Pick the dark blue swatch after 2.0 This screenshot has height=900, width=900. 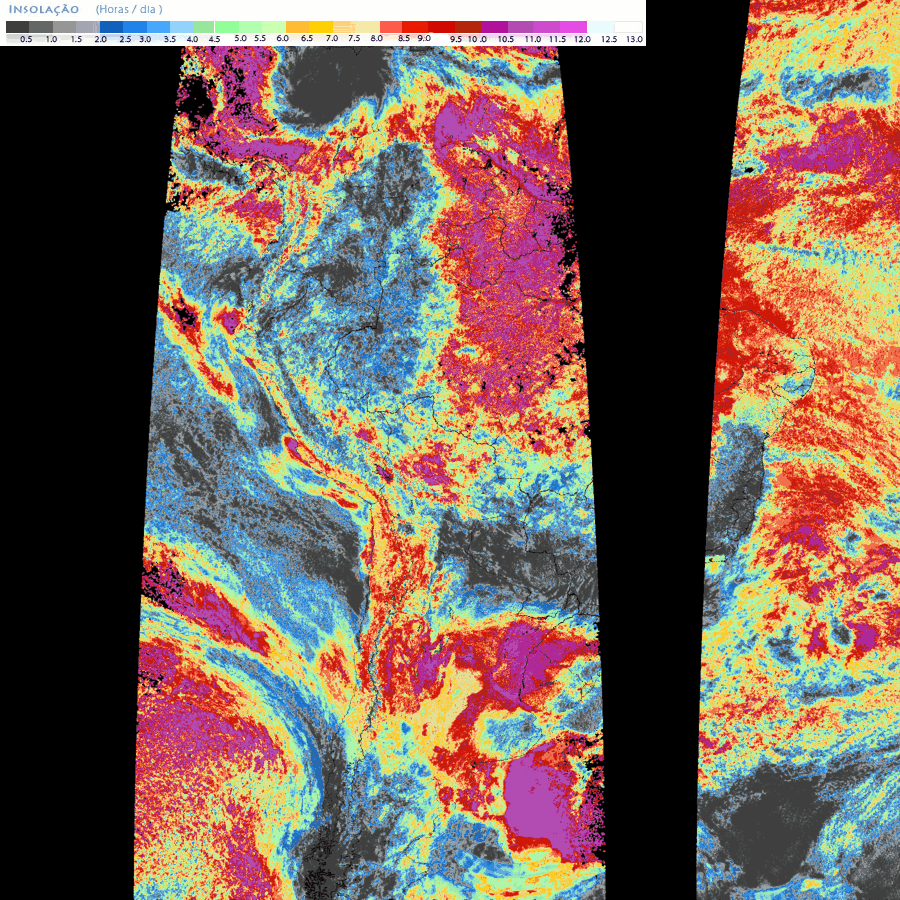coord(111,27)
